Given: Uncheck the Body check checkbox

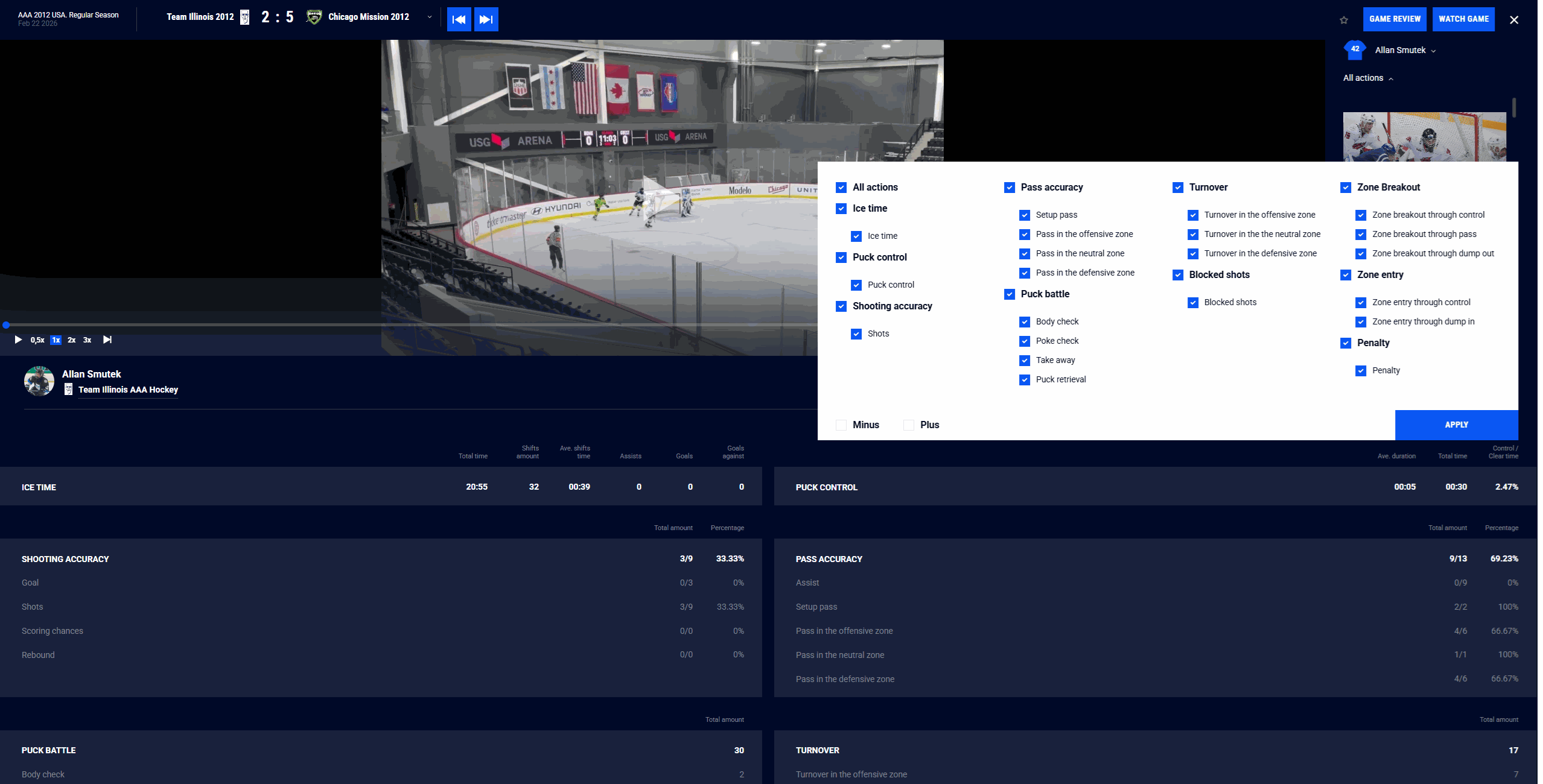Looking at the screenshot, I should [x=1025, y=322].
